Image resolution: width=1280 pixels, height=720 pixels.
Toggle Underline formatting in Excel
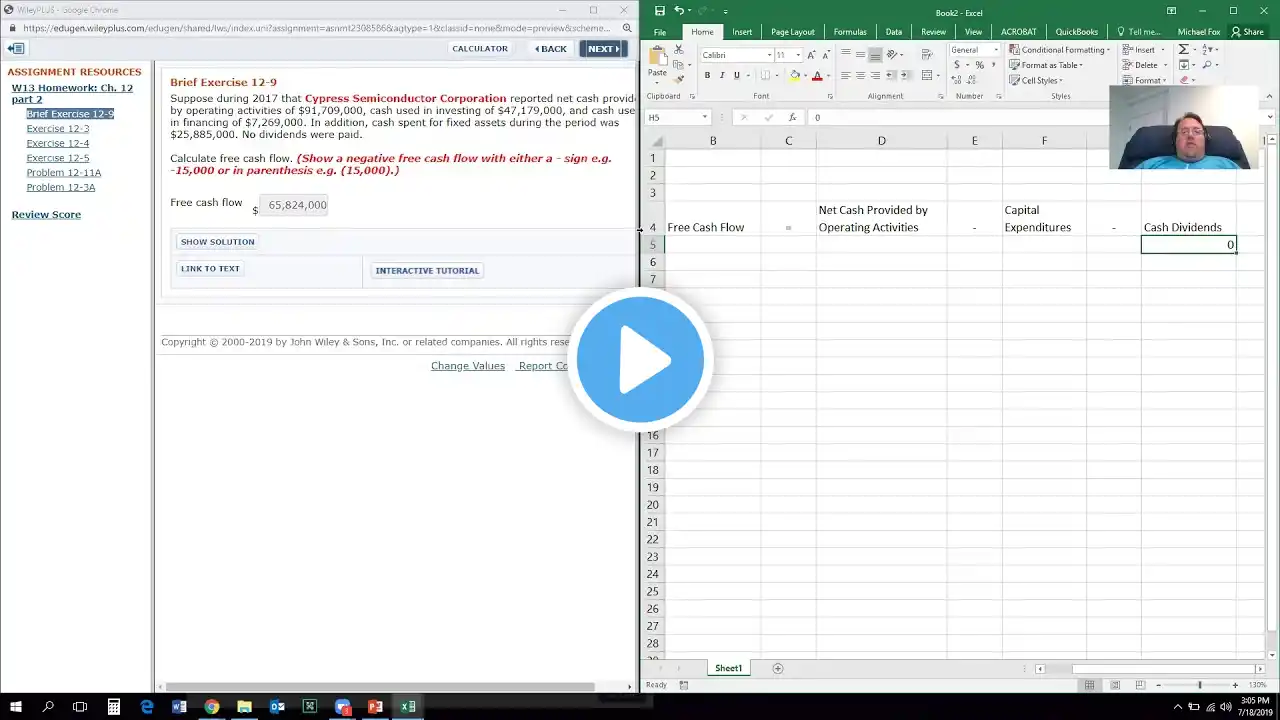pos(737,75)
